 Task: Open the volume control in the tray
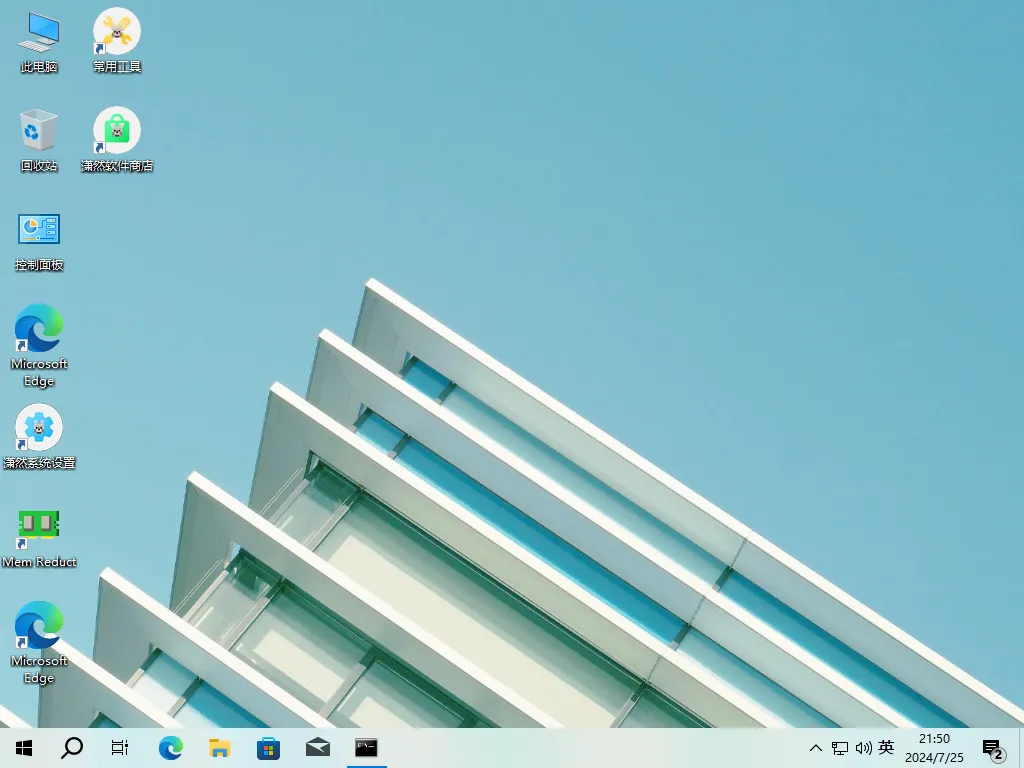pos(863,747)
